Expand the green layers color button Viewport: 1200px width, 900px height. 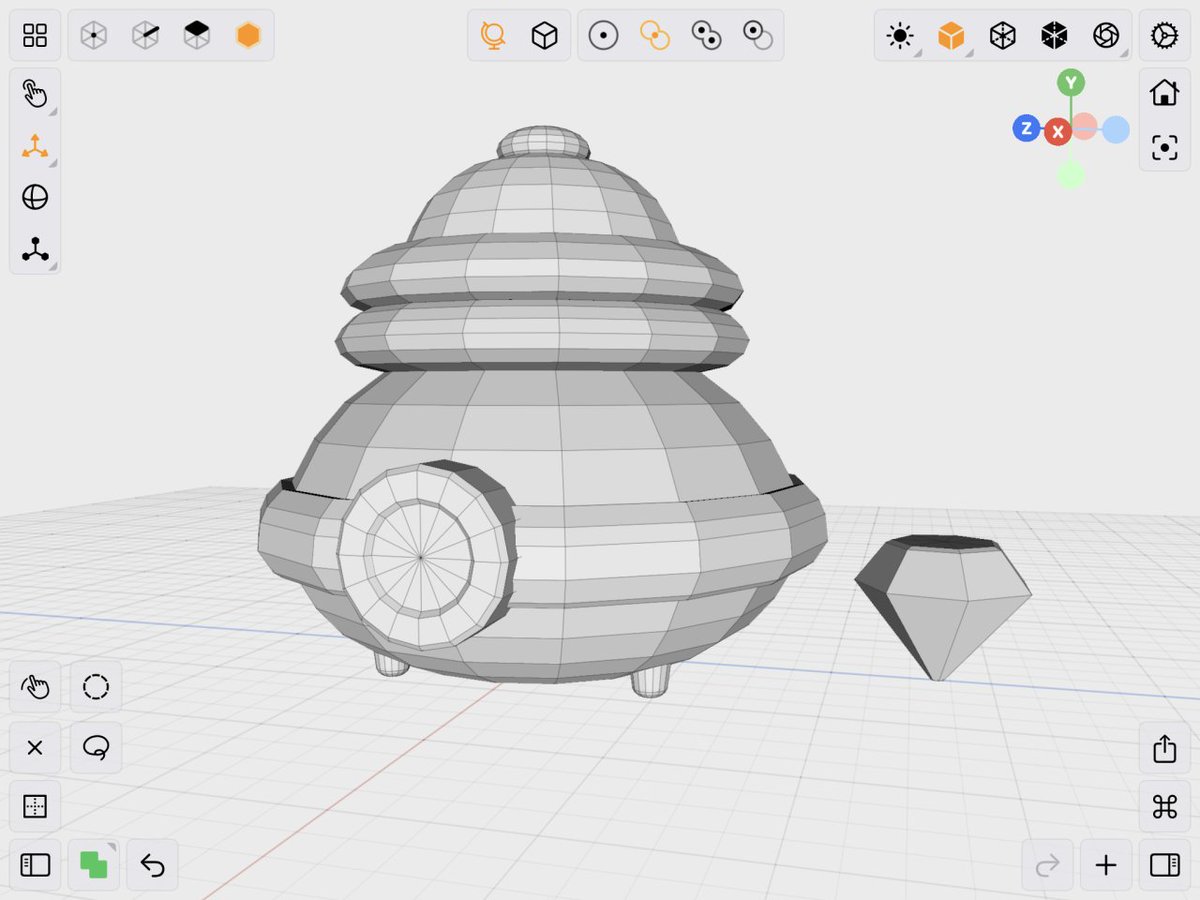point(94,865)
